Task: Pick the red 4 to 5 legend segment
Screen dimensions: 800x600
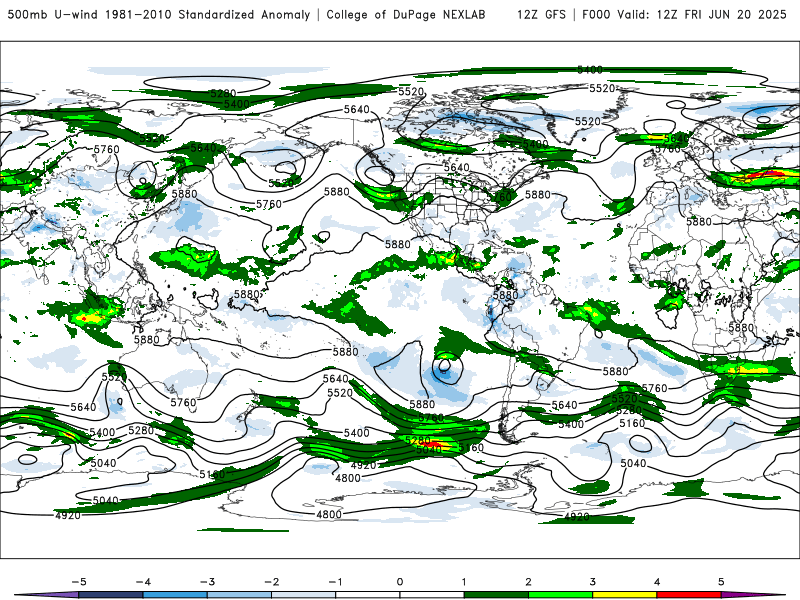Action: point(689,595)
